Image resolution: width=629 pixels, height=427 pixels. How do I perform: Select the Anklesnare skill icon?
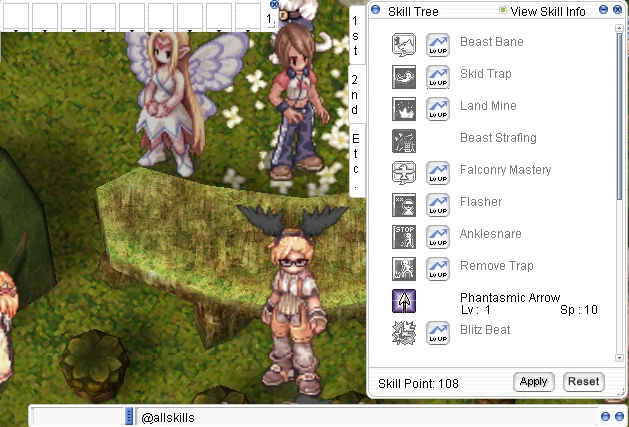point(404,237)
